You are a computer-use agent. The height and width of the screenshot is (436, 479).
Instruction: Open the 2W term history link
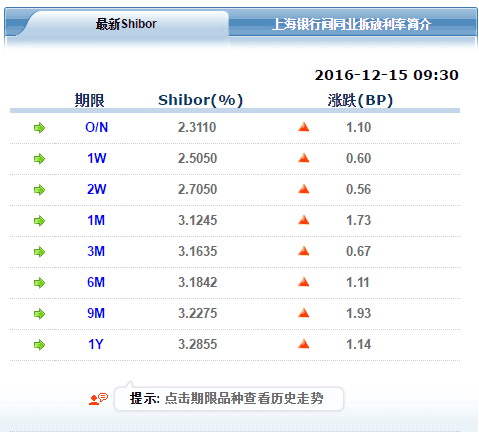(x=97, y=189)
